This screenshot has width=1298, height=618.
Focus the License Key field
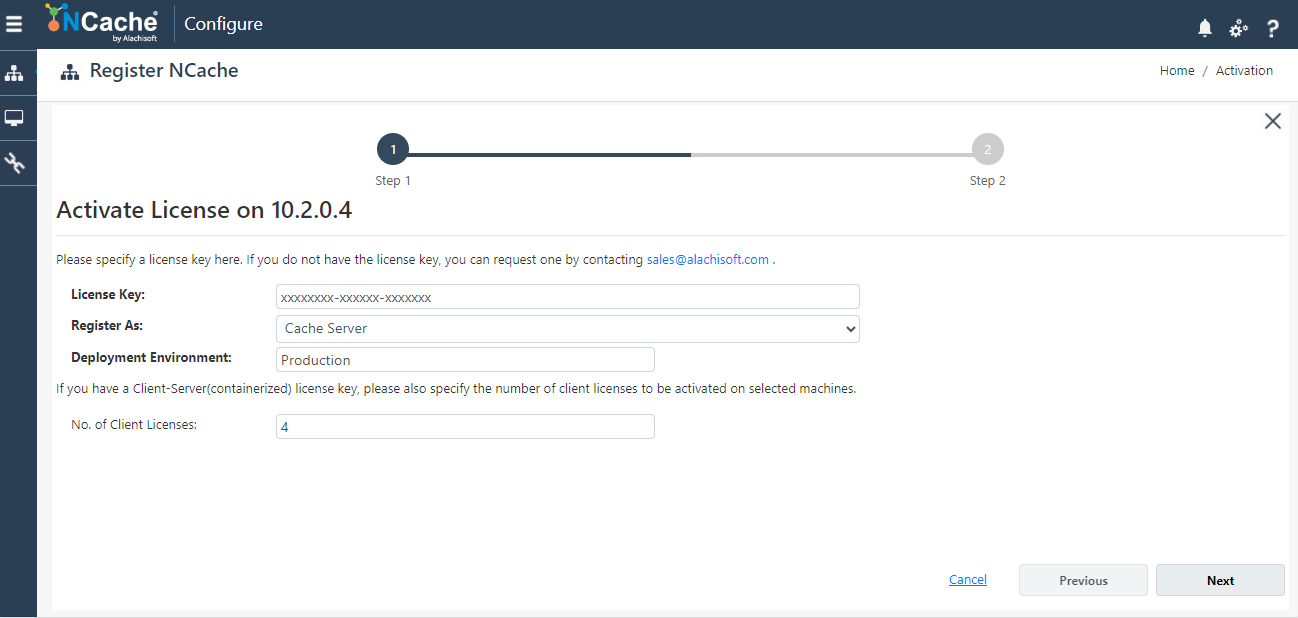pos(568,297)
